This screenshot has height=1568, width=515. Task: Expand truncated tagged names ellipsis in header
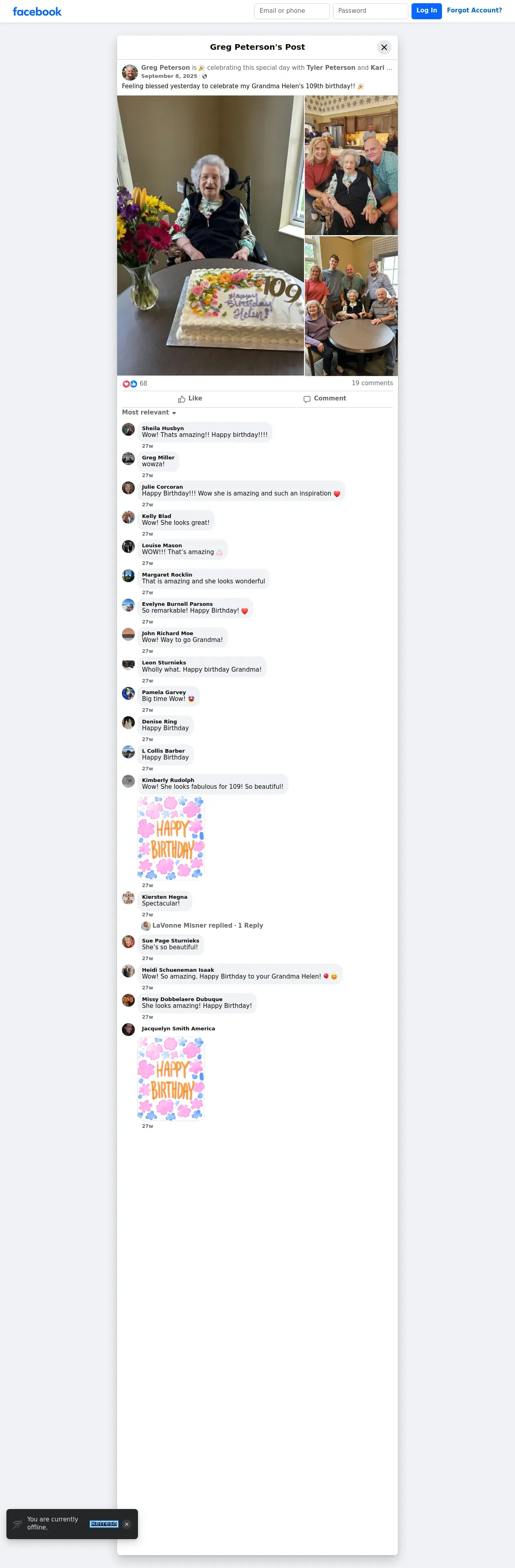coord(389,68)
